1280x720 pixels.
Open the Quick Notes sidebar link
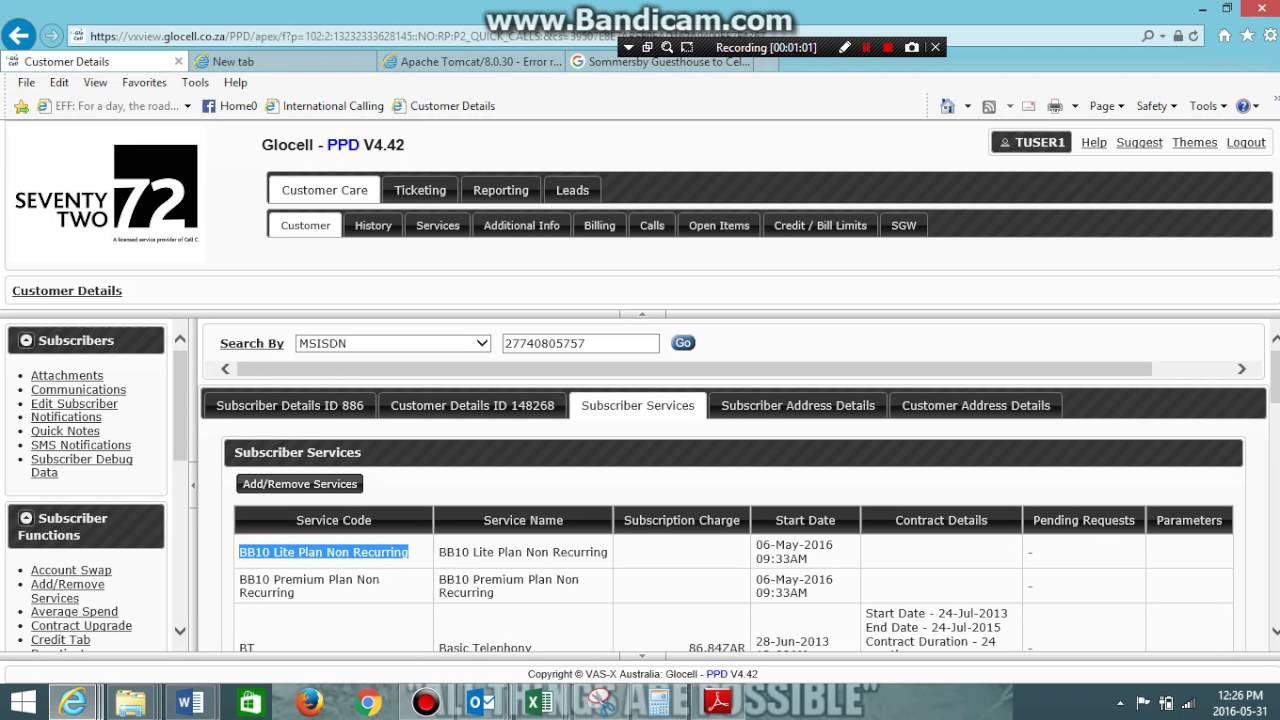click(65, 431)
